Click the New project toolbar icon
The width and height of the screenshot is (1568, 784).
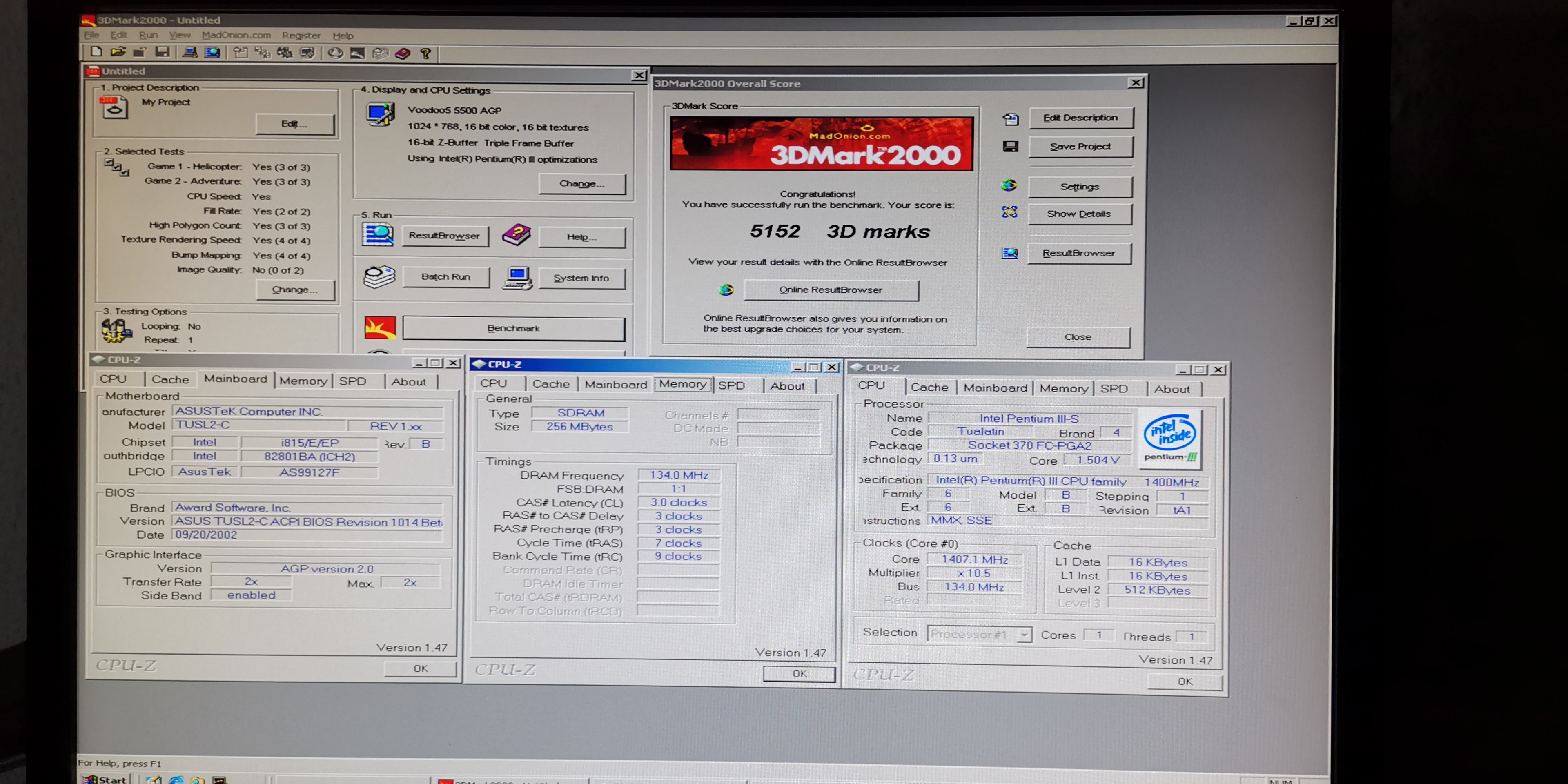tap(96, 52)
